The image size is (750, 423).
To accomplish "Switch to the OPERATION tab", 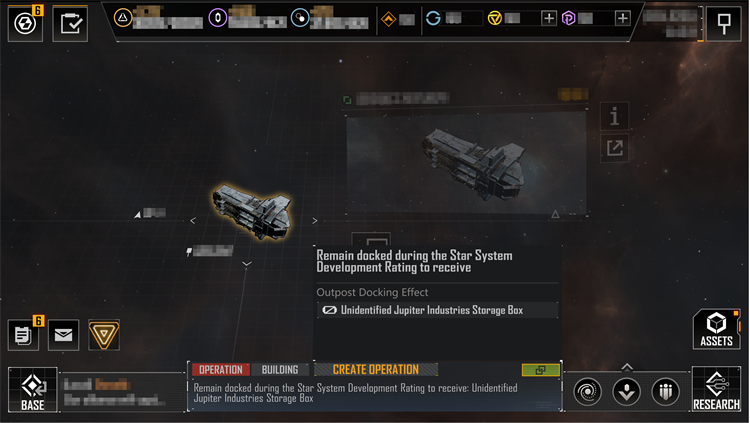I will point(221,369).
